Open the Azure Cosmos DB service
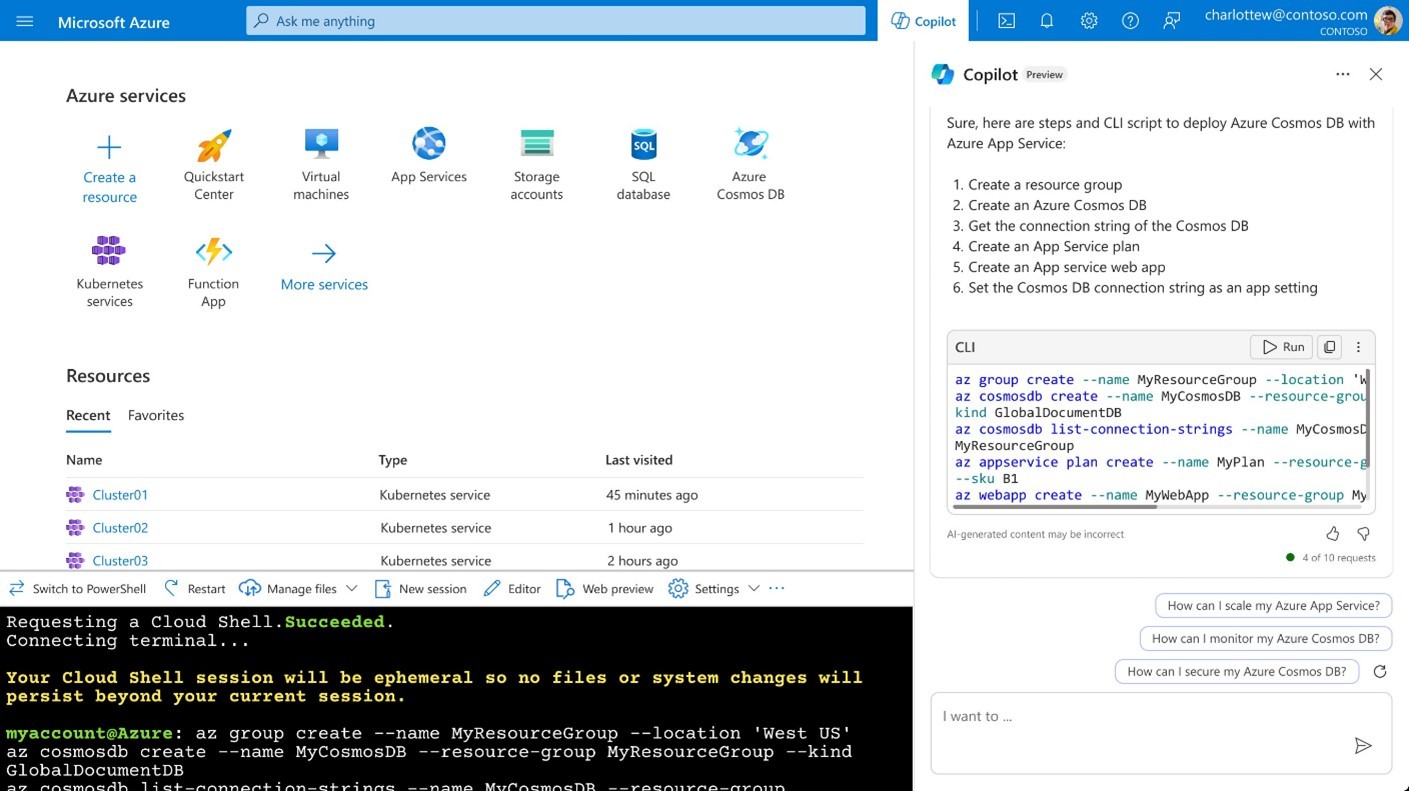 [749, 160]
